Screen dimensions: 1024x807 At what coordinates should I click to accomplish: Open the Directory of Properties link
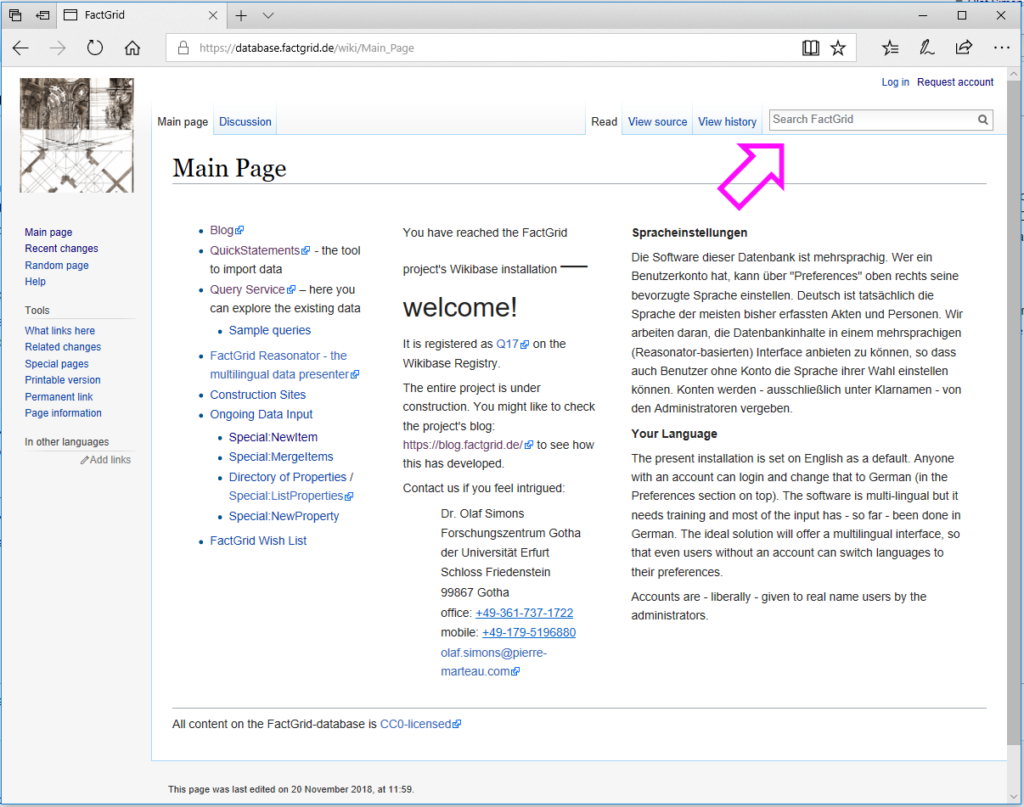pyautogui.click(x=287, y=477)
